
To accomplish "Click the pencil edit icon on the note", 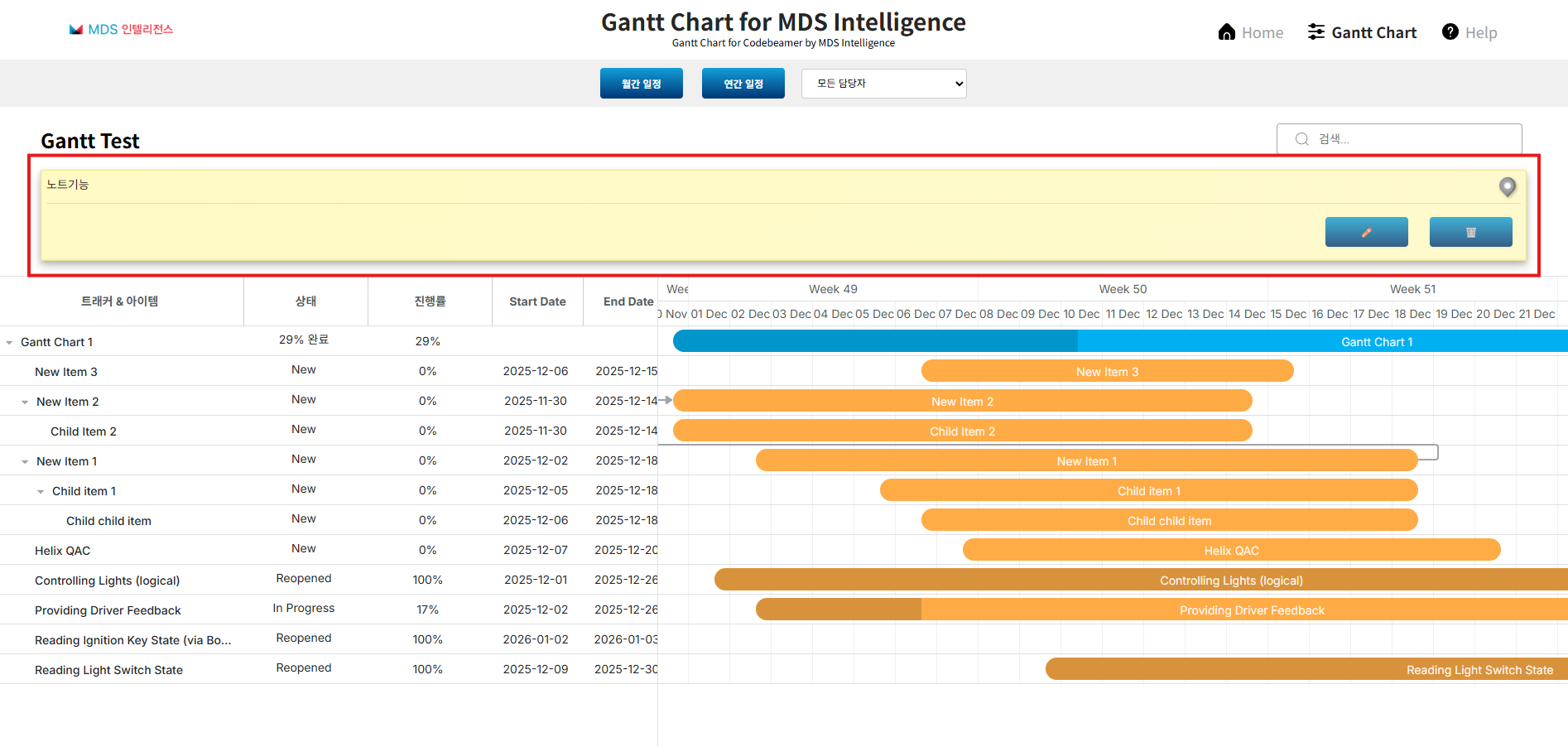I will (x=1366, y=232).
